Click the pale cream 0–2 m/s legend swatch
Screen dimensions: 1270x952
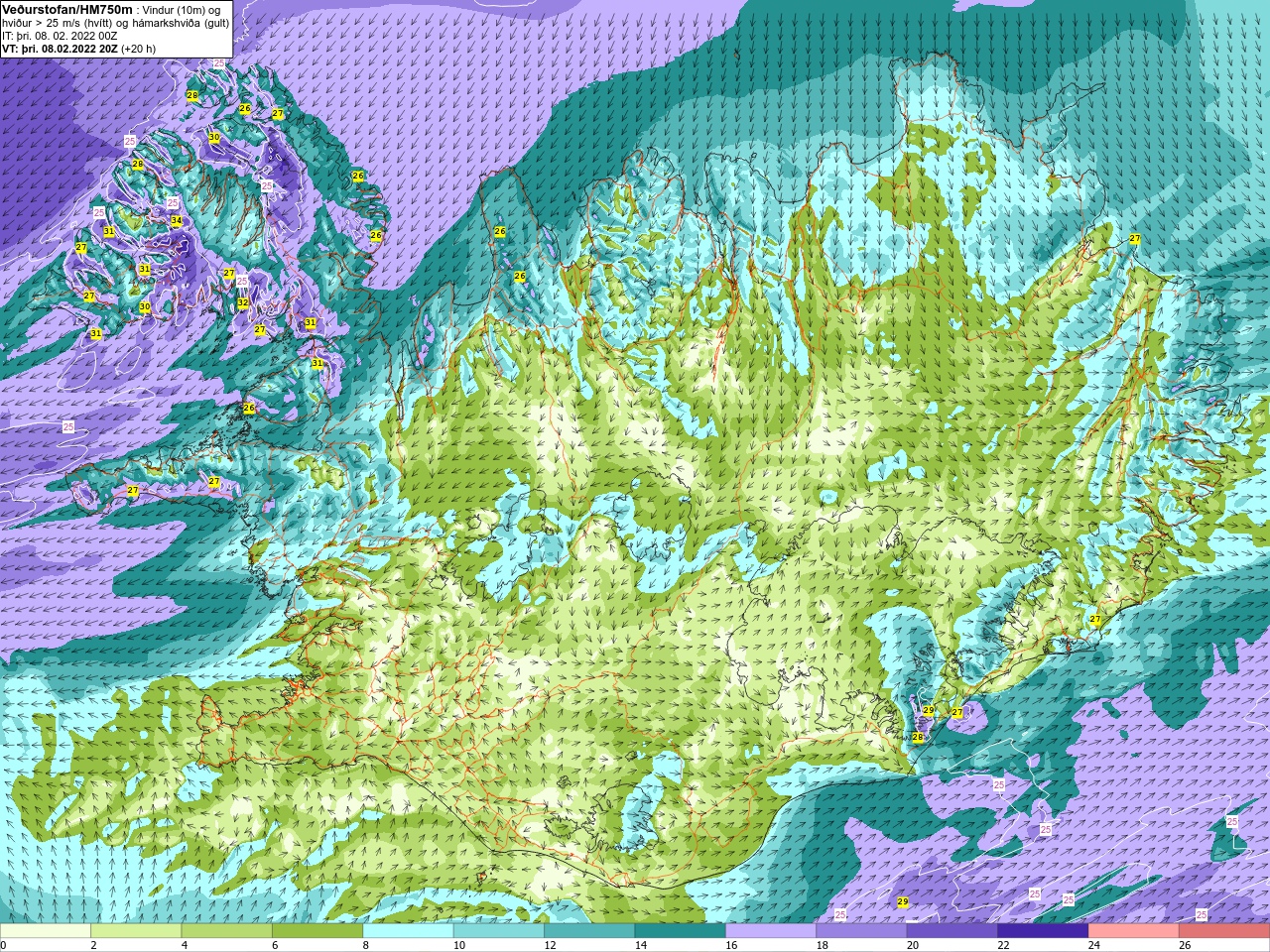(46, 931)
